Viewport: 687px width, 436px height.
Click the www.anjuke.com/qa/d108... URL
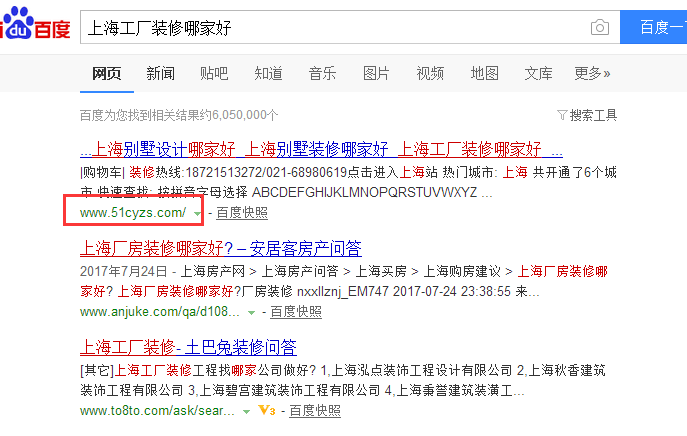click(159, 312)
